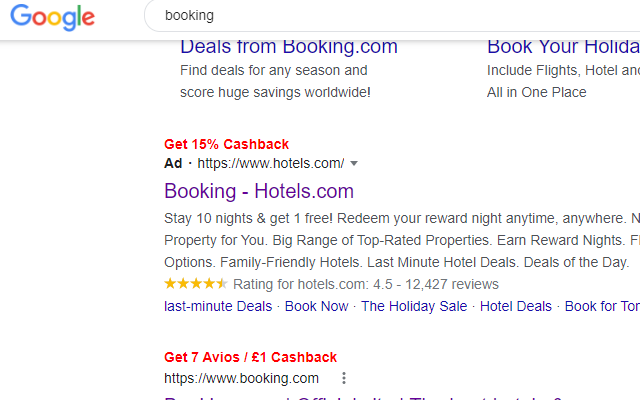Viewport: 640px width, 400px height.
Task: Expand the dropdown arrow beside hotels.com URL
Action: coord(354,163)
